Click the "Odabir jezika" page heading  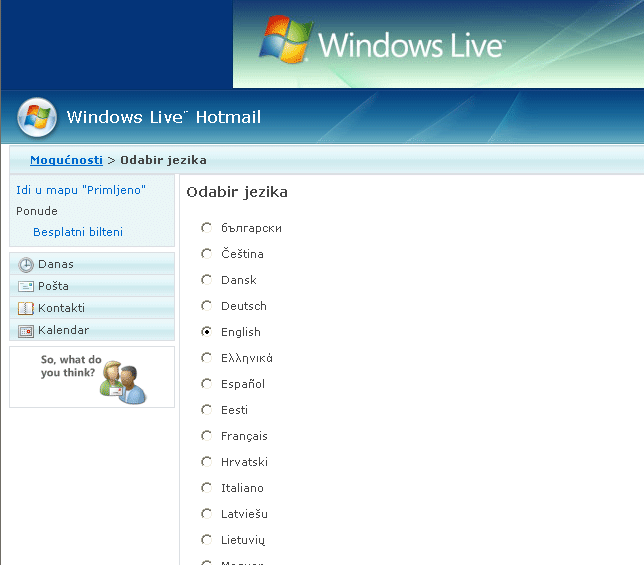coord(237,192)
